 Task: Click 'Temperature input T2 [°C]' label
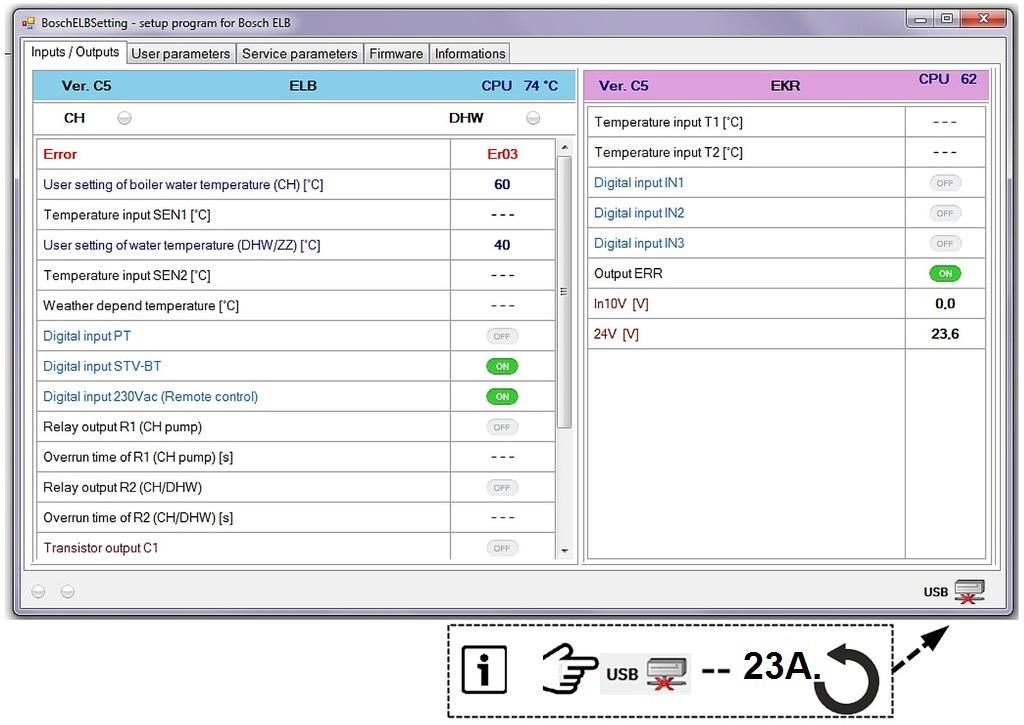668,153
